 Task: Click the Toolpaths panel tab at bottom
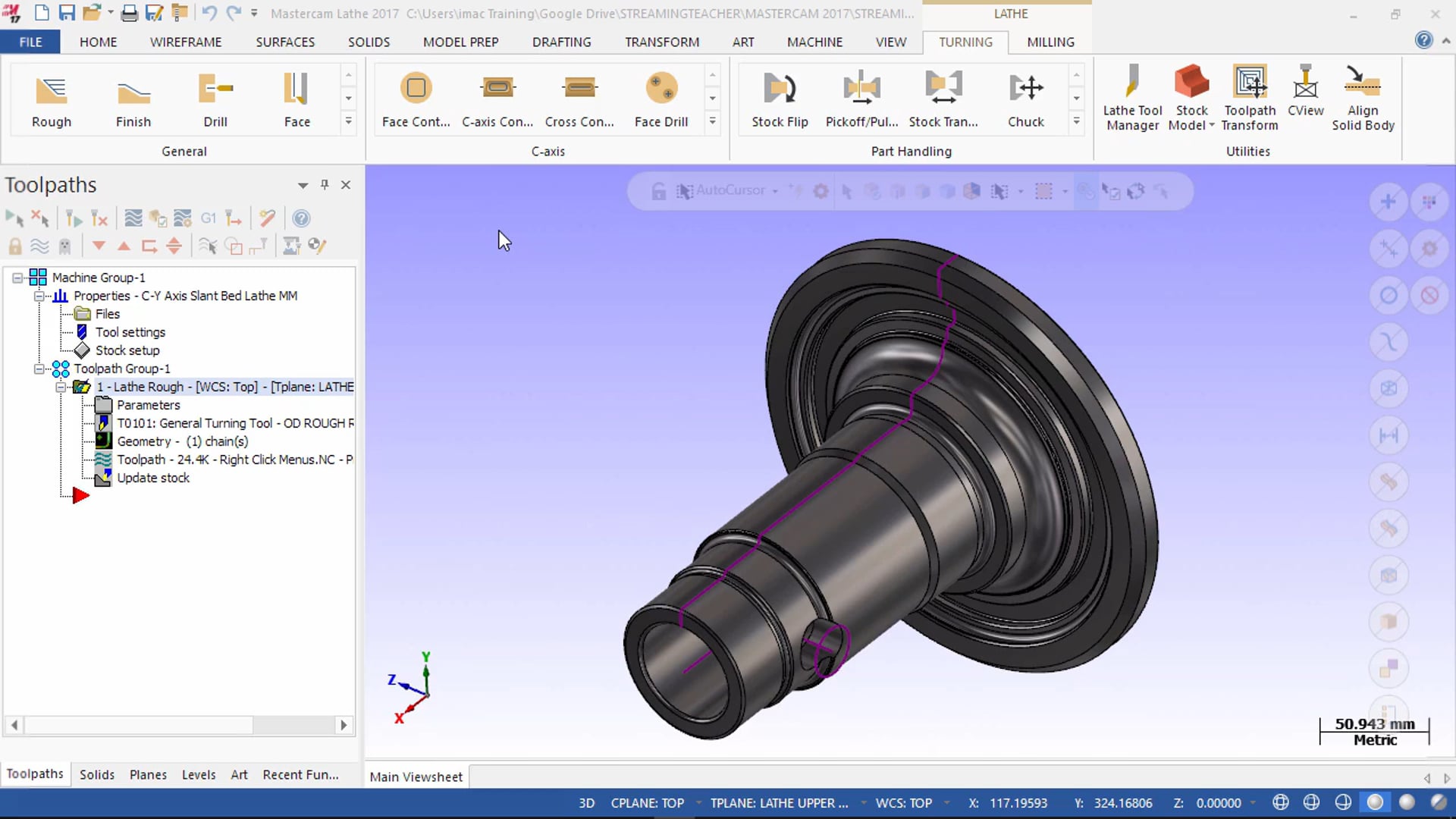pyautogui.click(x=34, y=773)
